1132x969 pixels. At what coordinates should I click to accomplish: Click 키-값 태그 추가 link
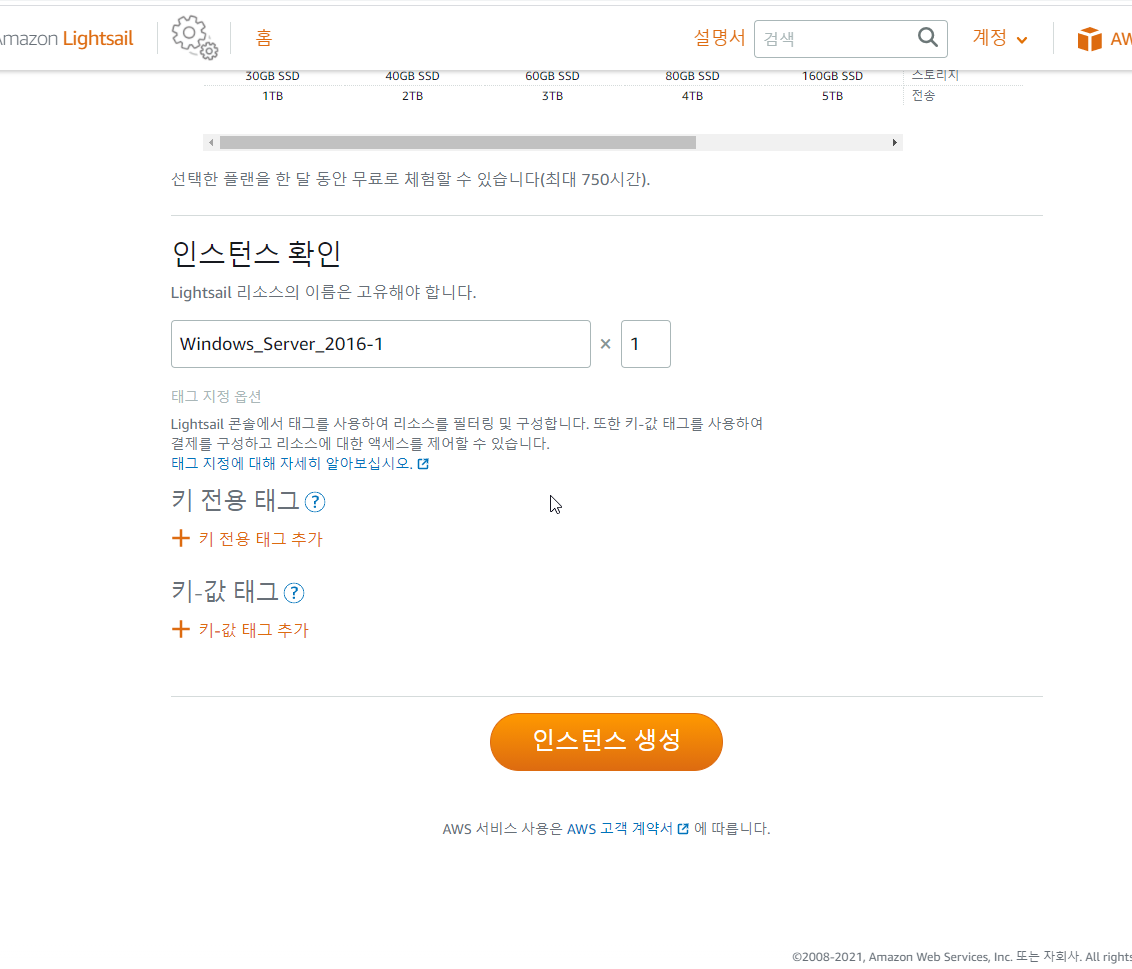pos(253,630)
